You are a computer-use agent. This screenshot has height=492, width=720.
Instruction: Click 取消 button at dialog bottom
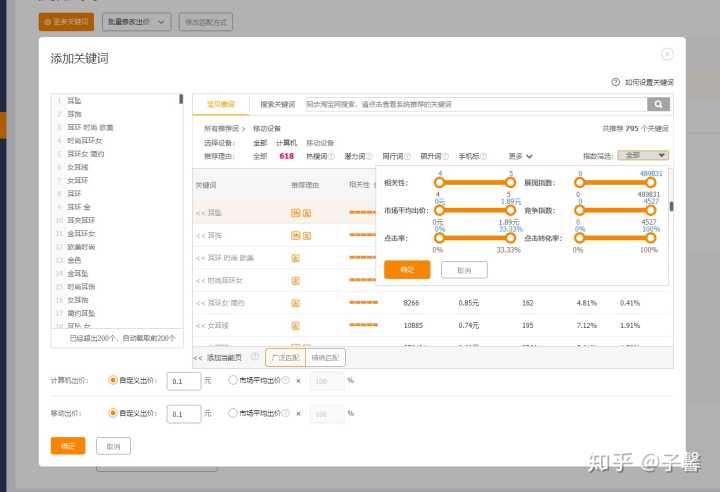[x=113, y=446]
